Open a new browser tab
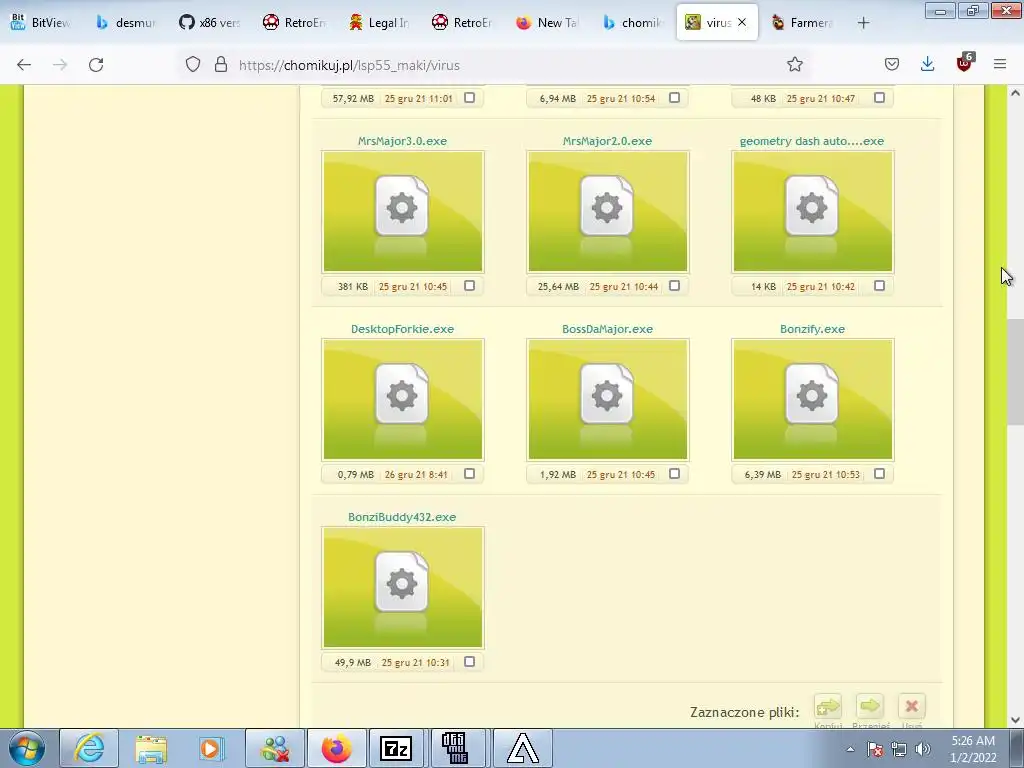Screen dimensions: 1024x768 pos(863,23)
